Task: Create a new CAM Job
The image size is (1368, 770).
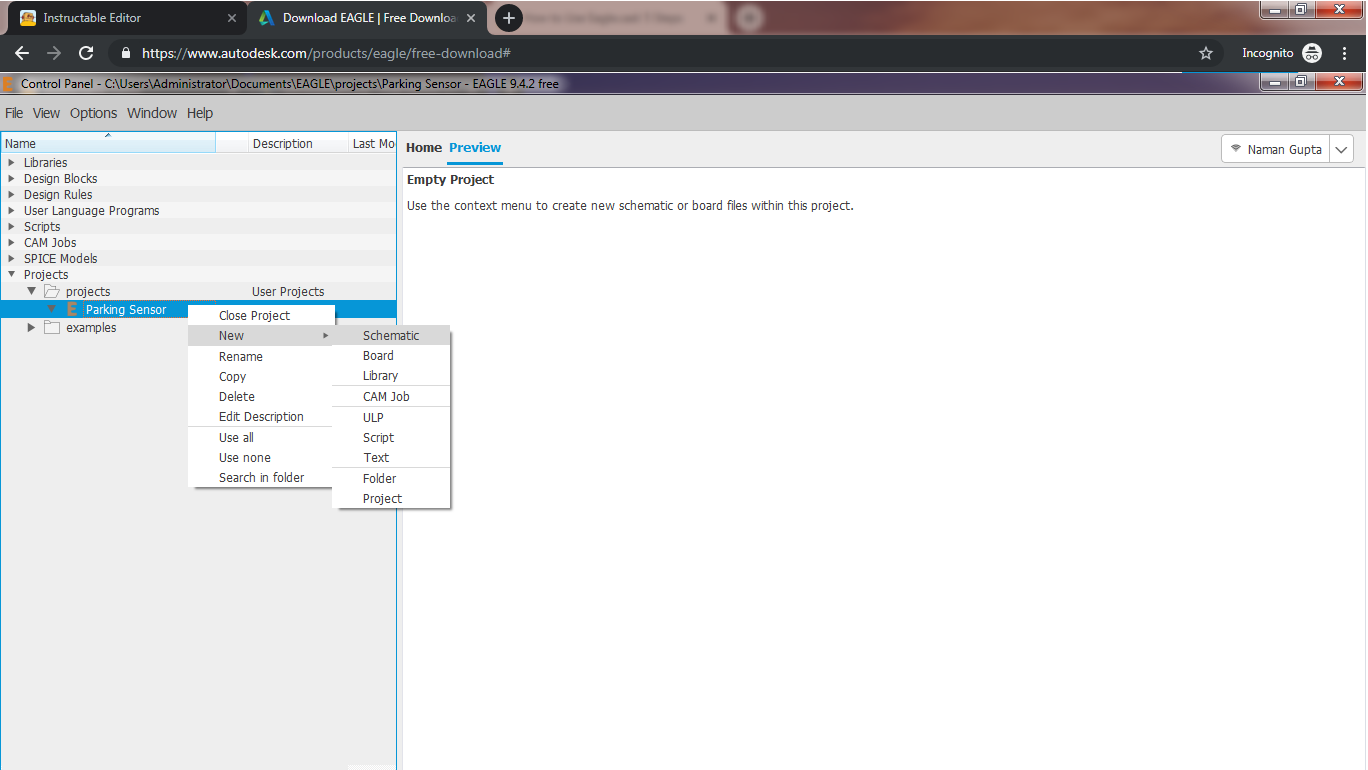Action: pyautogui.click(x=392, y=397)
